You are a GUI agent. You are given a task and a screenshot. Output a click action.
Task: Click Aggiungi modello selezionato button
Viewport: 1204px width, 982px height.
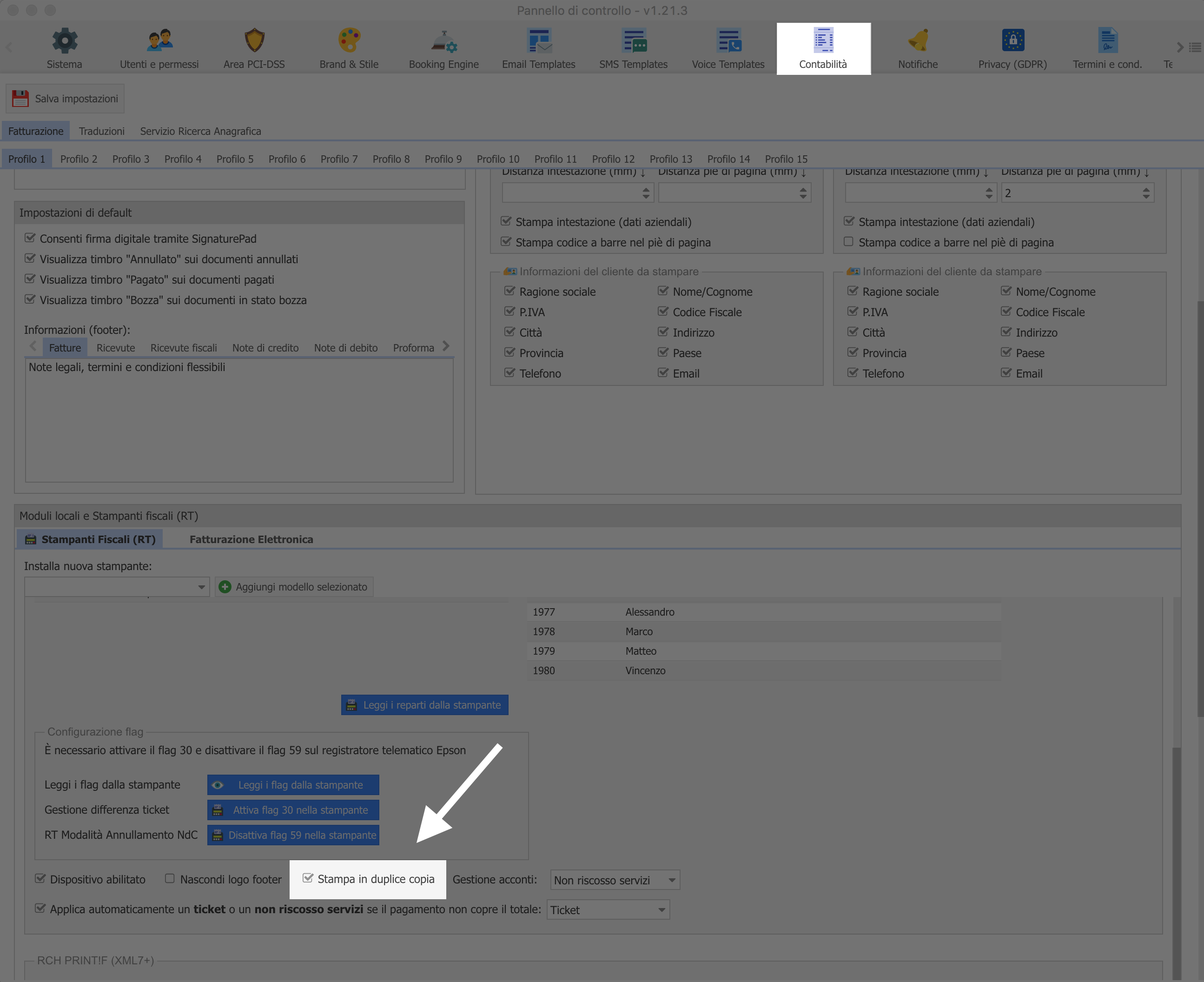coord(294,587)
